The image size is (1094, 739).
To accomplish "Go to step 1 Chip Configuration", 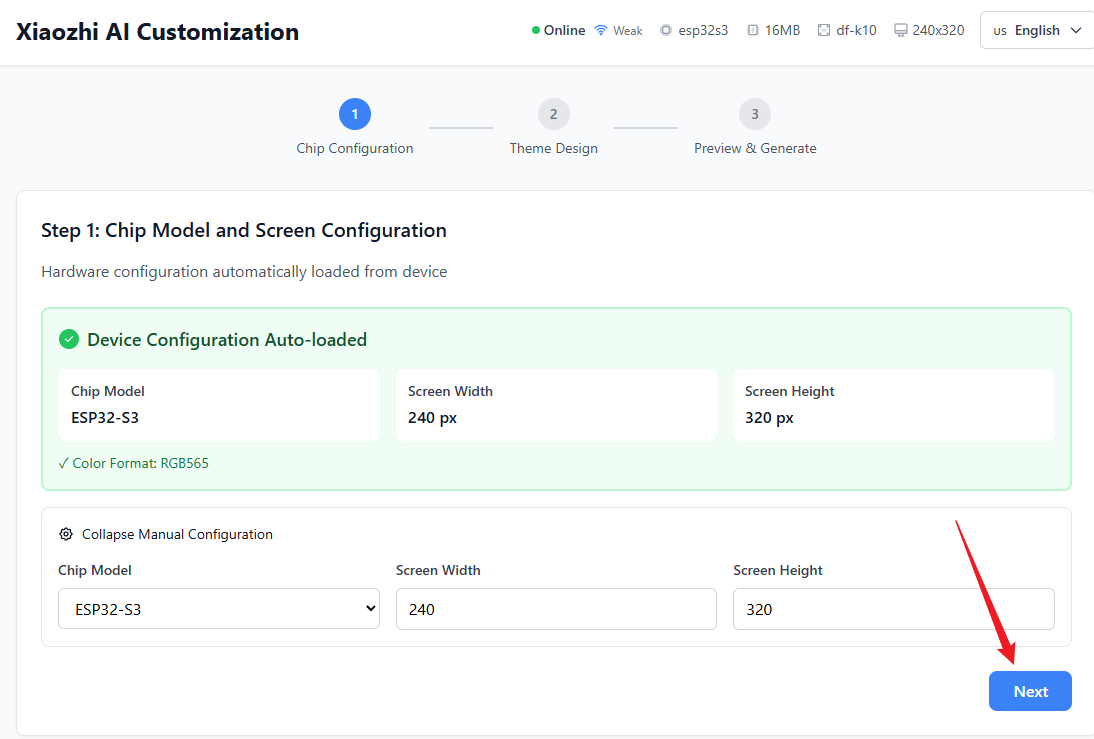I will 355,114.
